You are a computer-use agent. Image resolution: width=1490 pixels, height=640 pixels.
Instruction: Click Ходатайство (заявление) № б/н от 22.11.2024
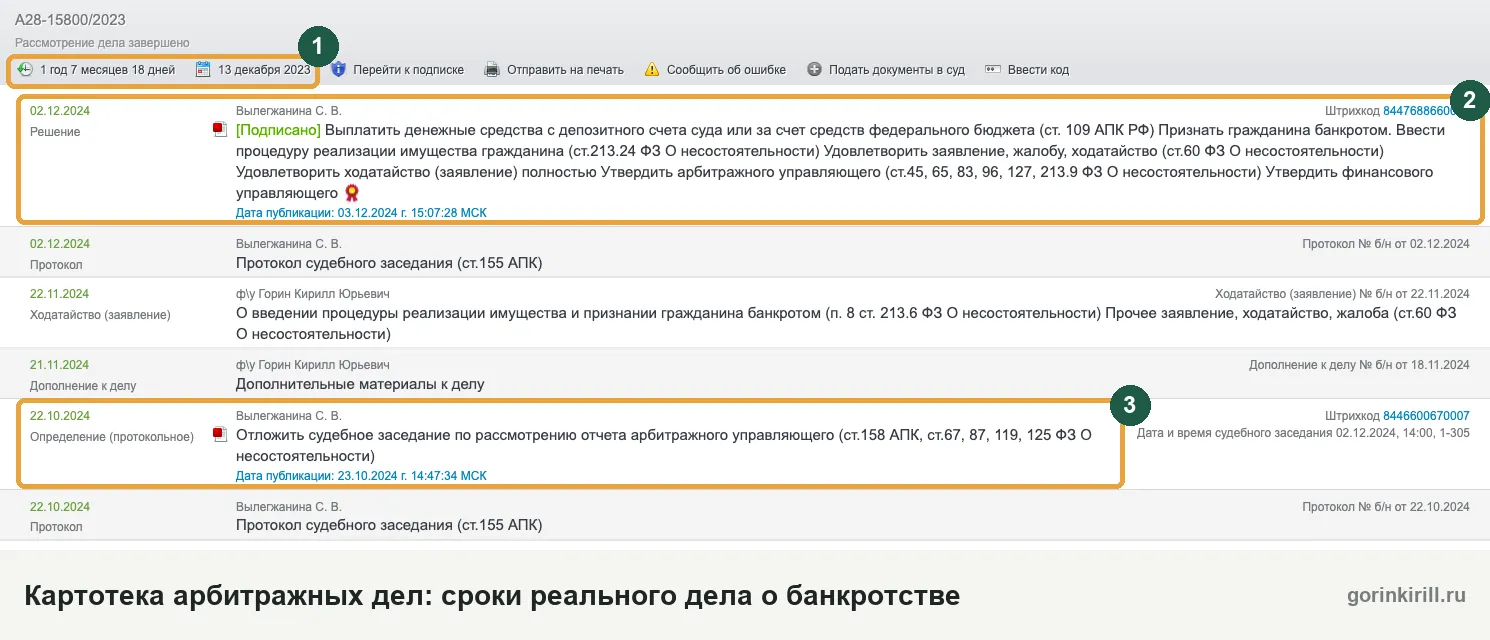(1342, 294)
